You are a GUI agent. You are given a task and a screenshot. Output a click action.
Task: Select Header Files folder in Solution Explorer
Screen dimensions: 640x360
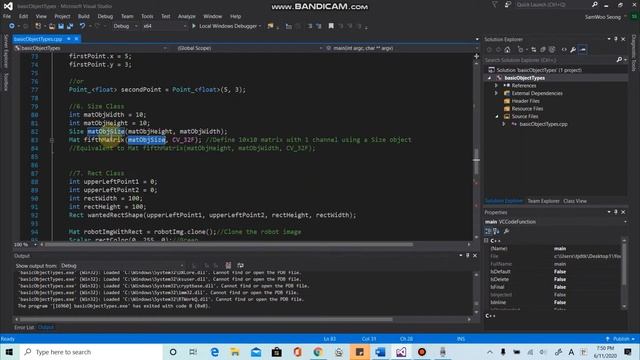(525, 101)
